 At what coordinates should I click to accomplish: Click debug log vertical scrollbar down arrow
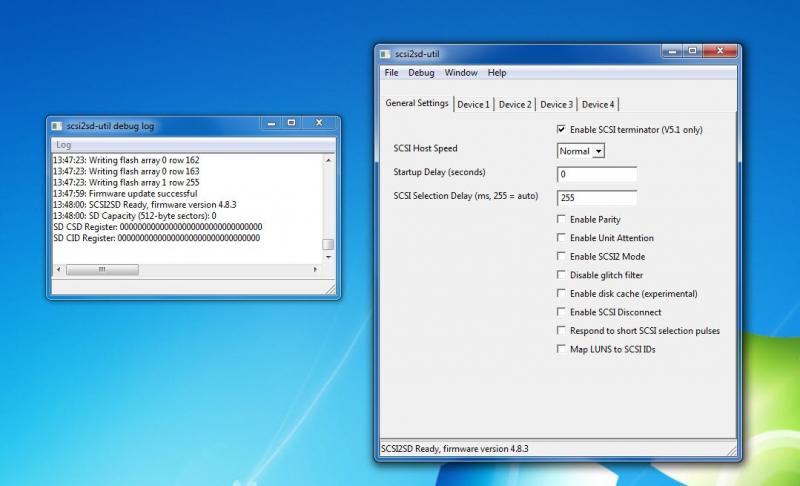(328, 257)
